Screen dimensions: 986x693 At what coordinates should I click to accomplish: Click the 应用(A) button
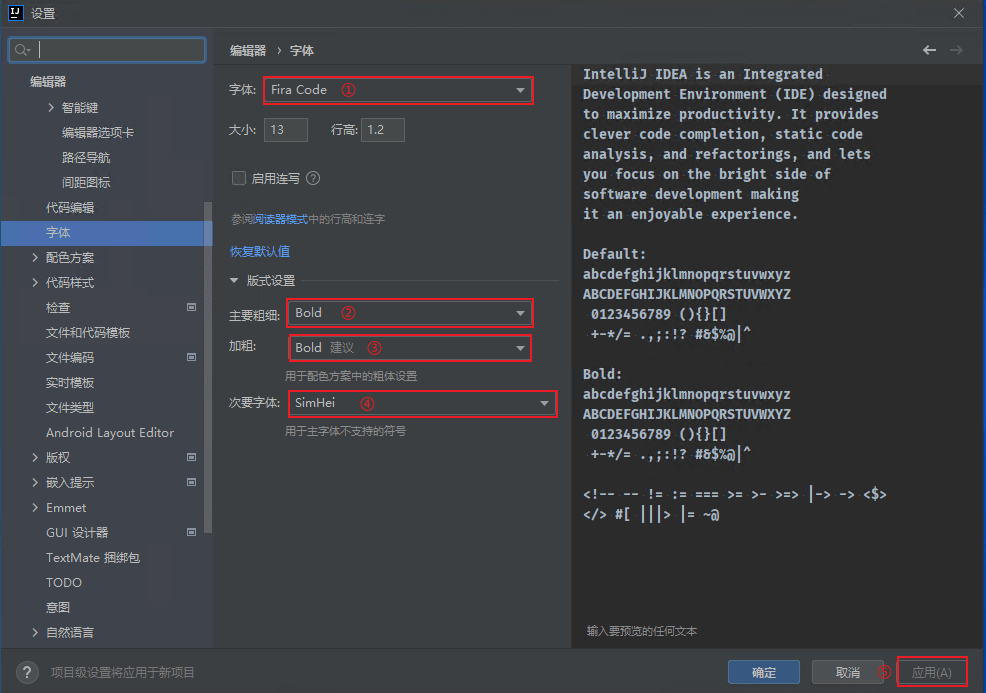pos(932,672)
